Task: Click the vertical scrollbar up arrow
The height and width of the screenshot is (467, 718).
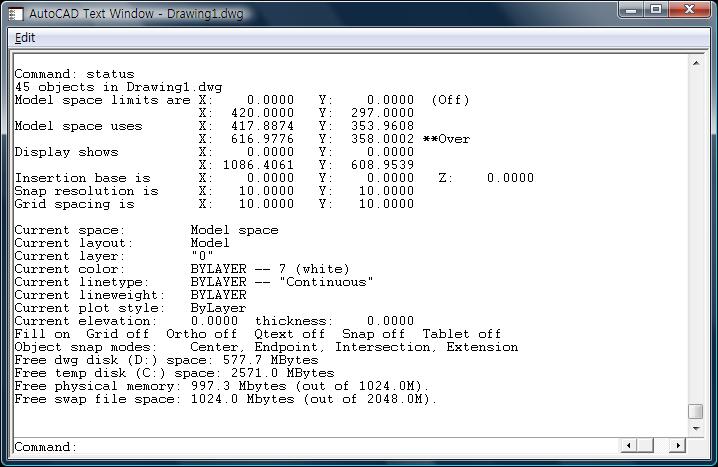Action: point(696,63)
